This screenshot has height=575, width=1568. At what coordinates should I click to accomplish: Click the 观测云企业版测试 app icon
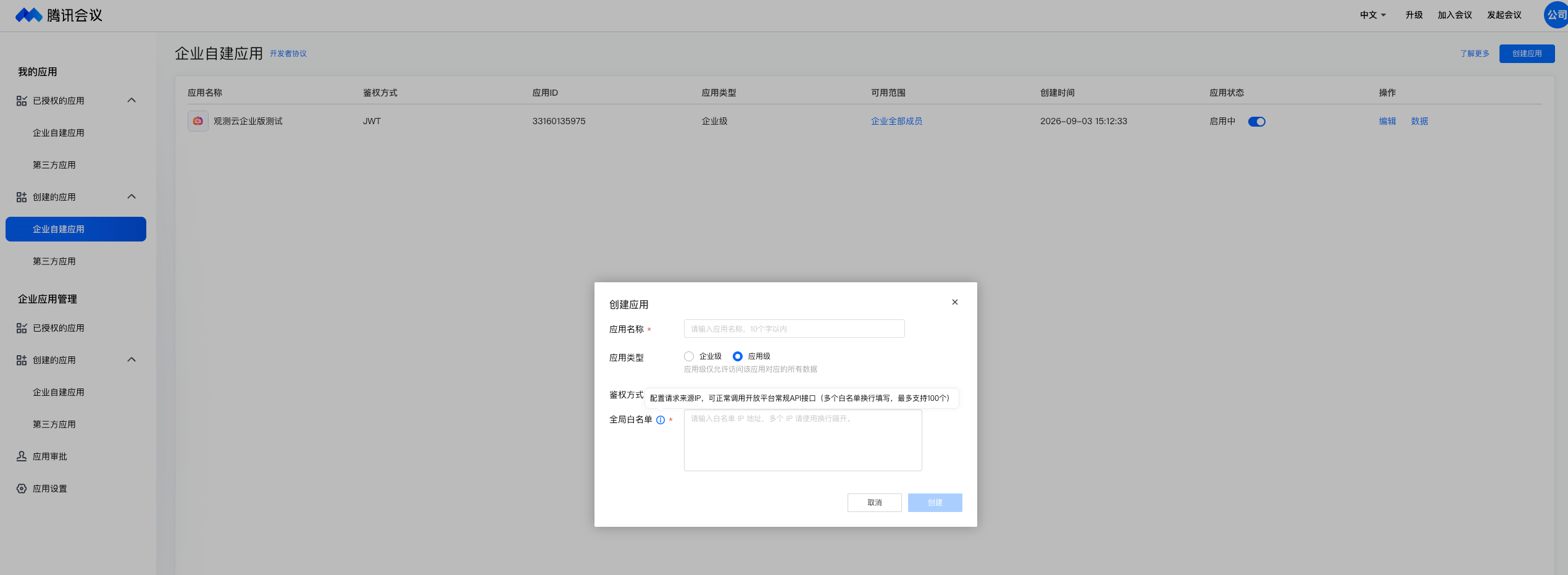pyautogui.click(x=198, y=121)
